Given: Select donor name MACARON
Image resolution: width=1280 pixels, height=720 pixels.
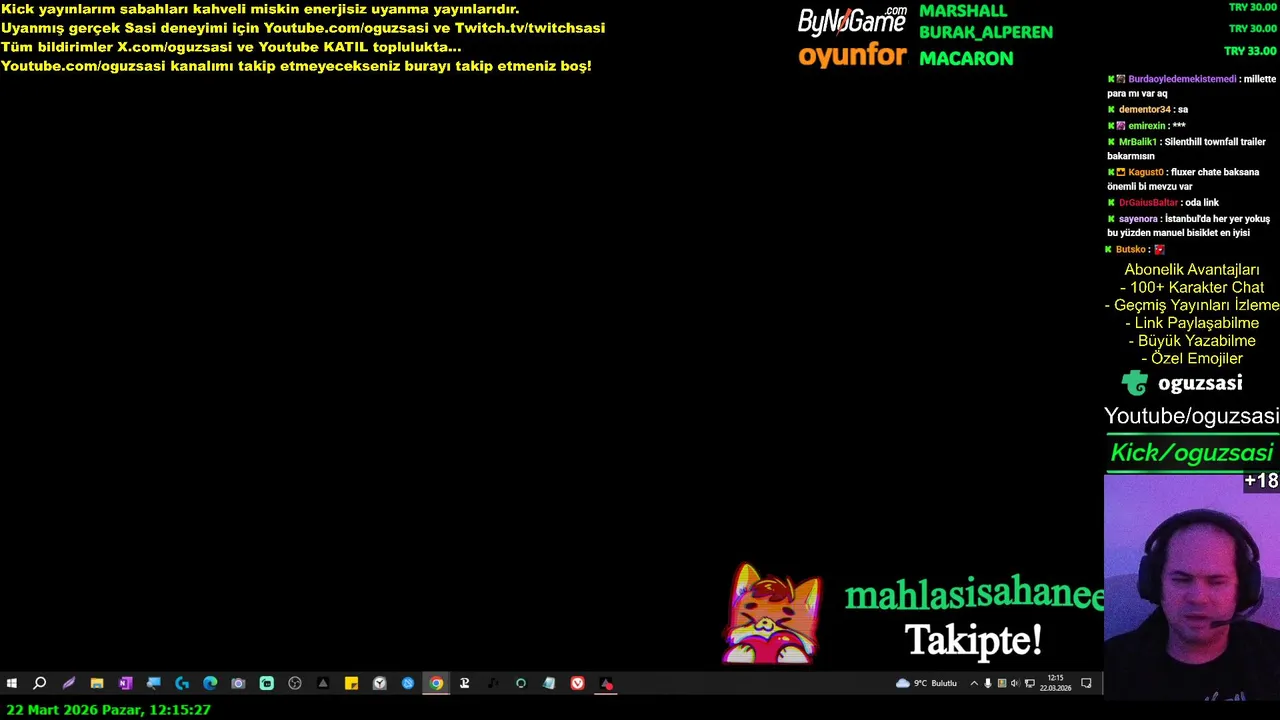Looking at the screenshot, I should click(966, 58).
